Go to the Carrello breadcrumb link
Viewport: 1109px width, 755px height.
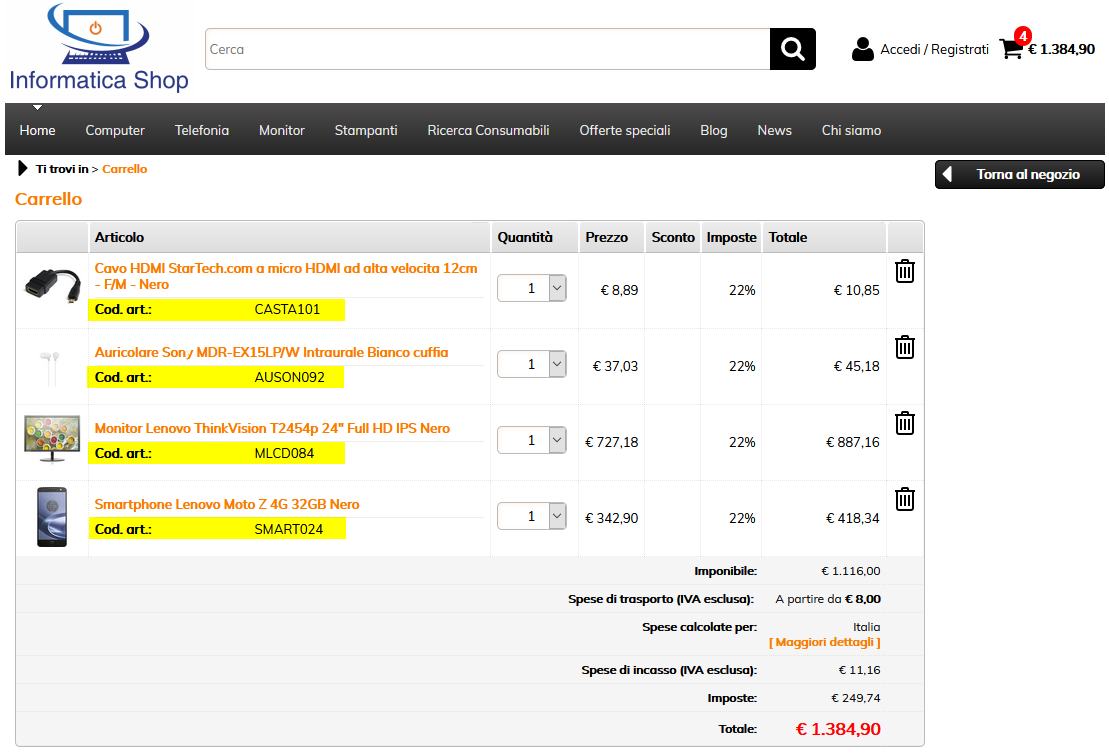pos(125,168)
